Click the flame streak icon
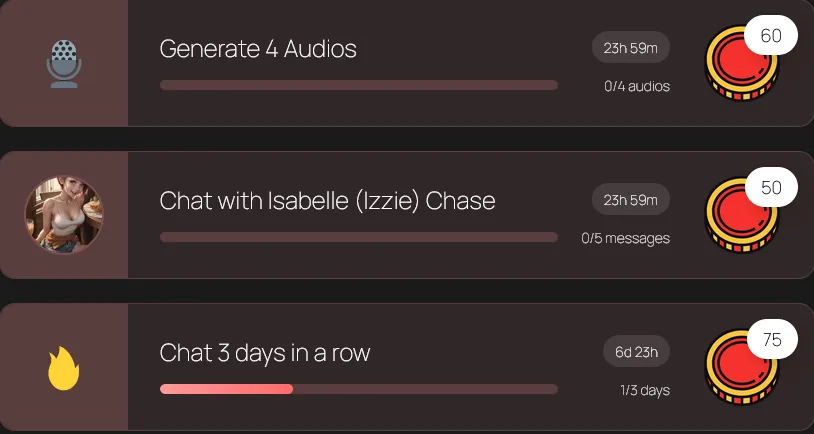Image resolution: width=814 pixels, height=434 pixels. pyautogui.click(x=63, y=368)
